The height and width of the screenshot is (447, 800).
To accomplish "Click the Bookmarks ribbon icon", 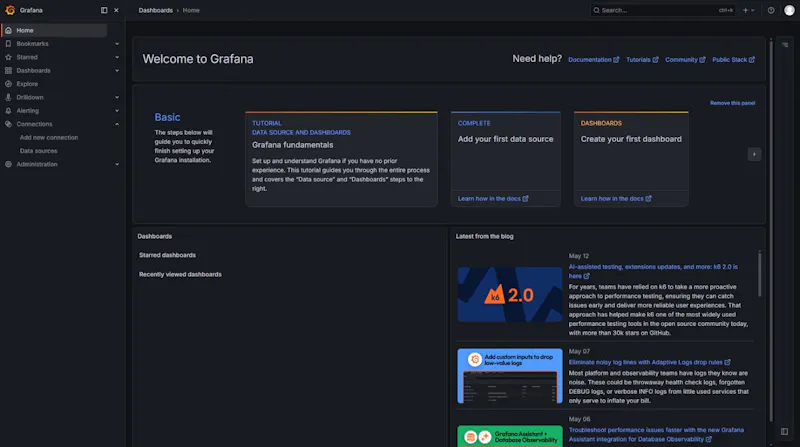I will point(8,44).
